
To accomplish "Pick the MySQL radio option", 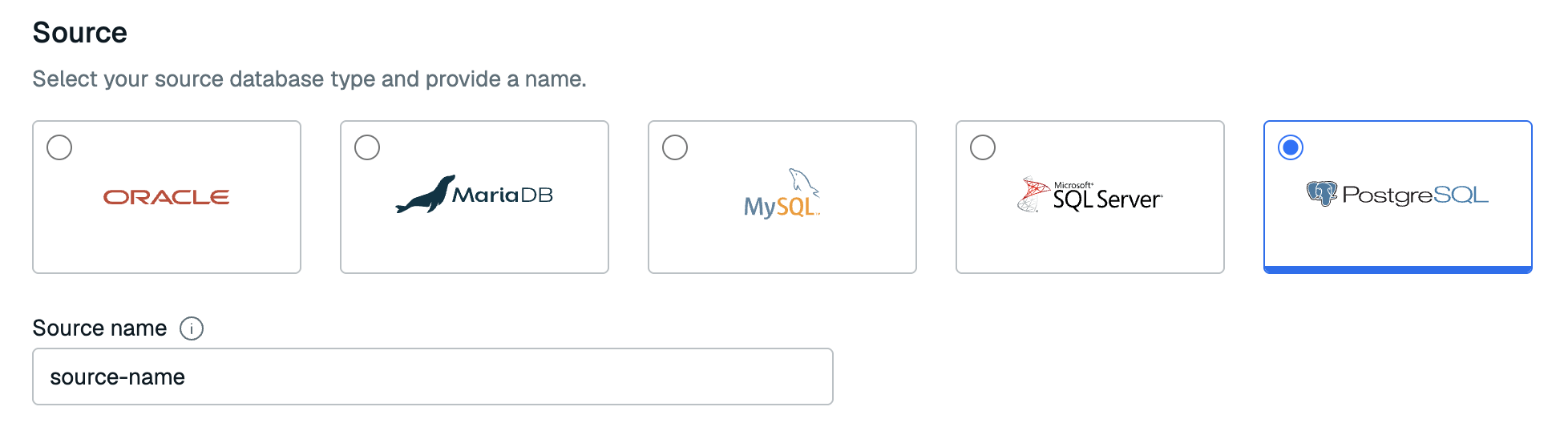I will (675, 147).
